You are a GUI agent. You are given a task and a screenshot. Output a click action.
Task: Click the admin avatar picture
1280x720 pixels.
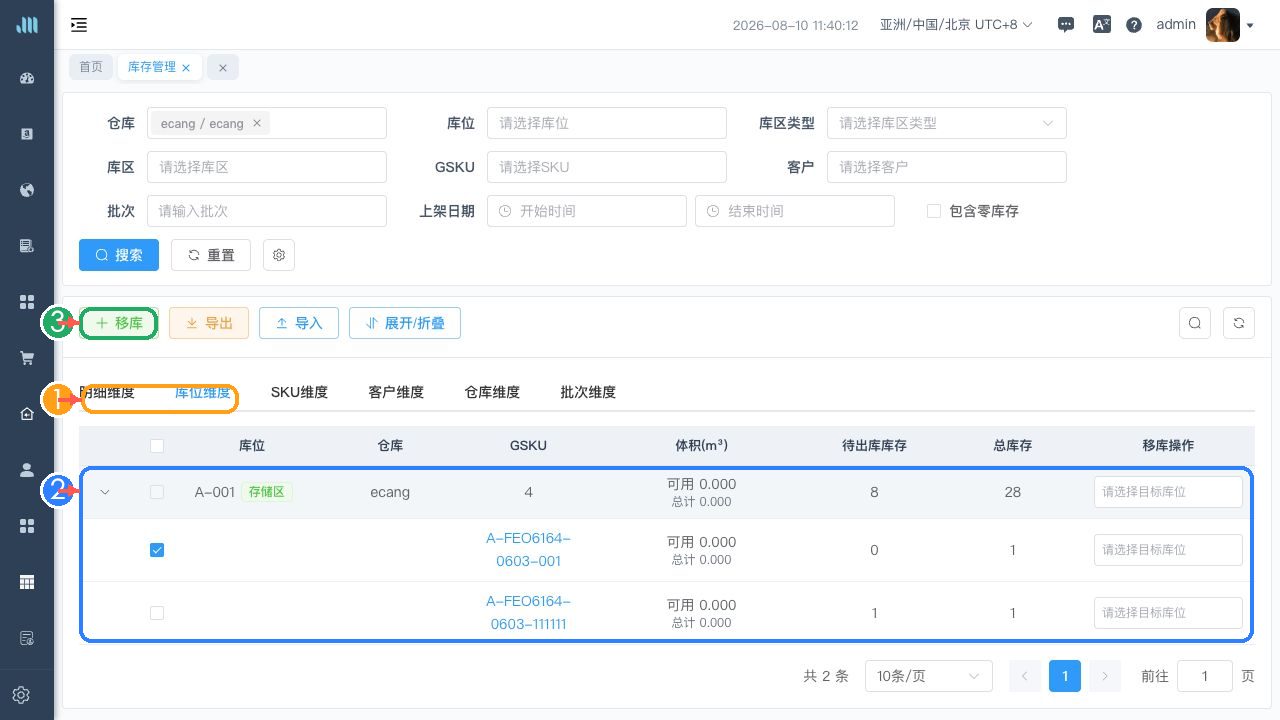(1223, 25)
